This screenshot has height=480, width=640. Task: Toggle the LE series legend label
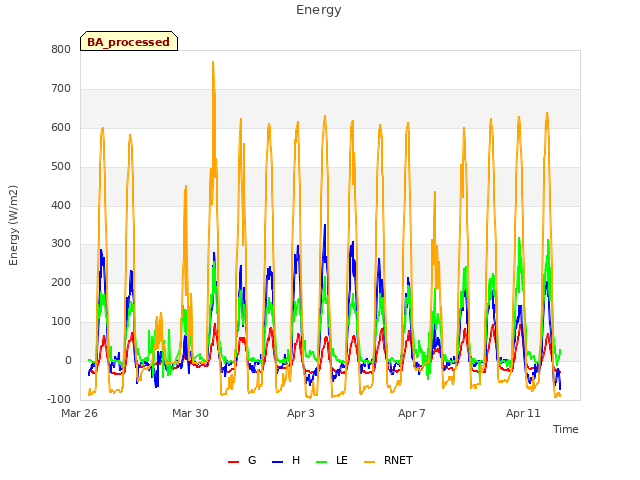[342, 460]
